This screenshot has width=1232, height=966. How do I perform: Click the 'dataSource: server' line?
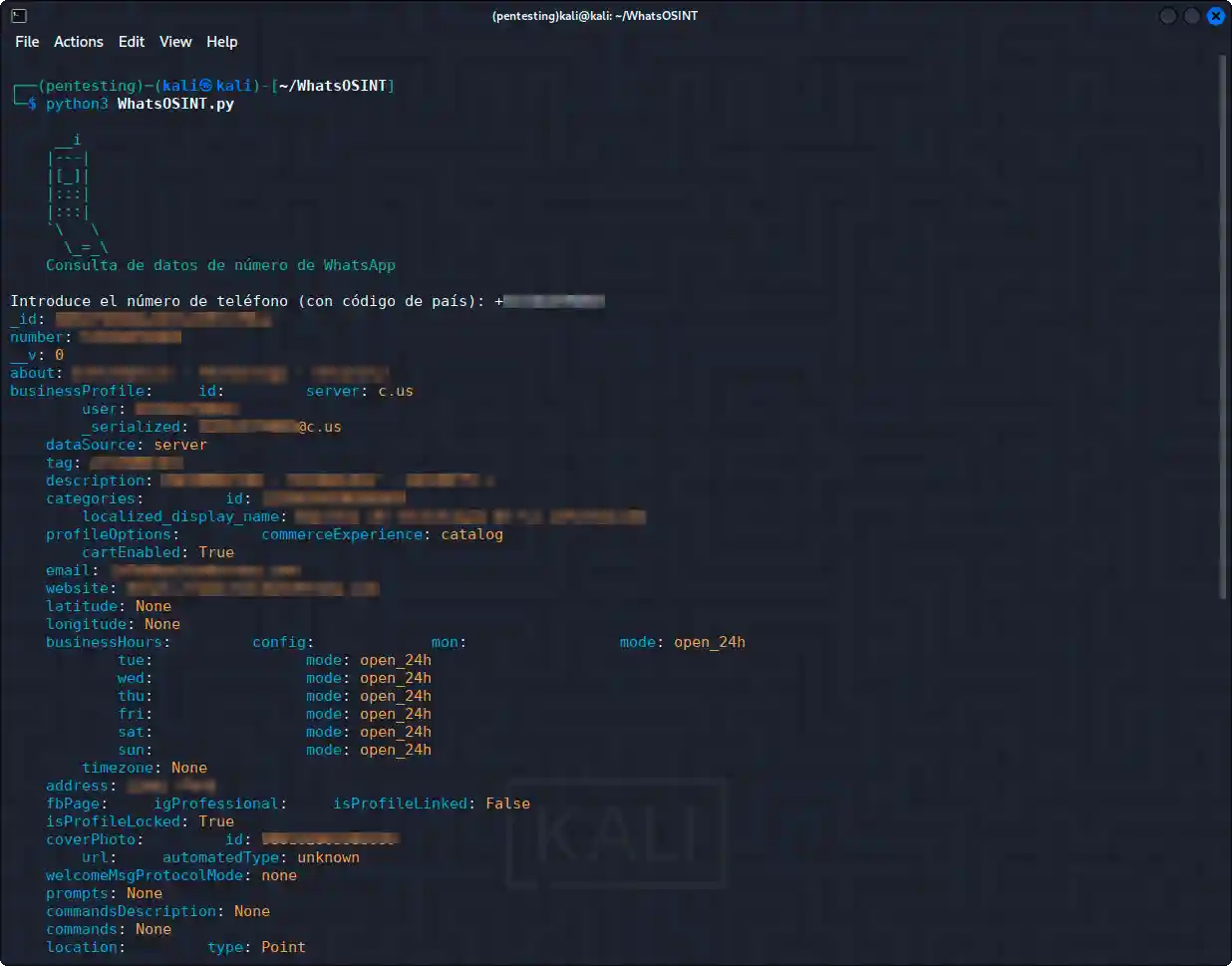127,445
